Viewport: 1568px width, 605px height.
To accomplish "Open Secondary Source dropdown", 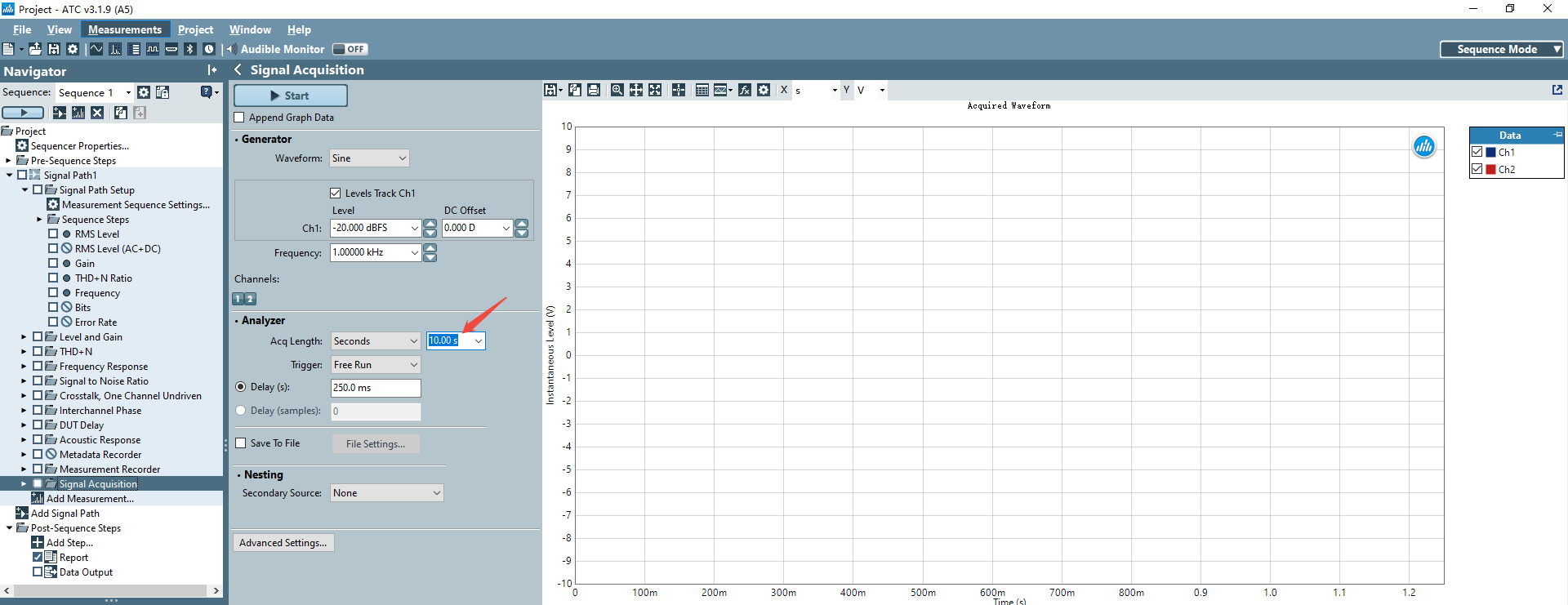I will [387, 493].
